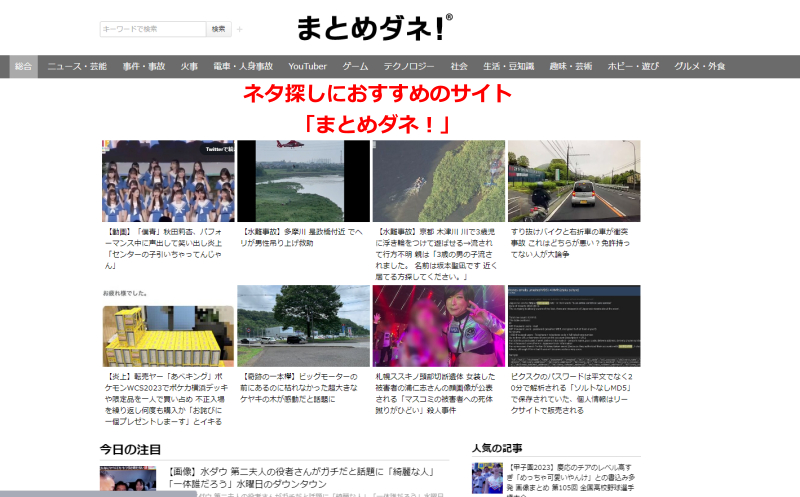This screenshot has width=800, height=497.
Task: Open the dark terminal text thumbnail
Action: point(574,326)
